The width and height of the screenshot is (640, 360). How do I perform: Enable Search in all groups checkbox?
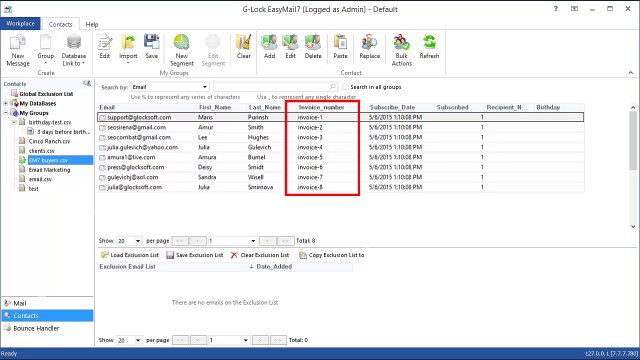346,87
